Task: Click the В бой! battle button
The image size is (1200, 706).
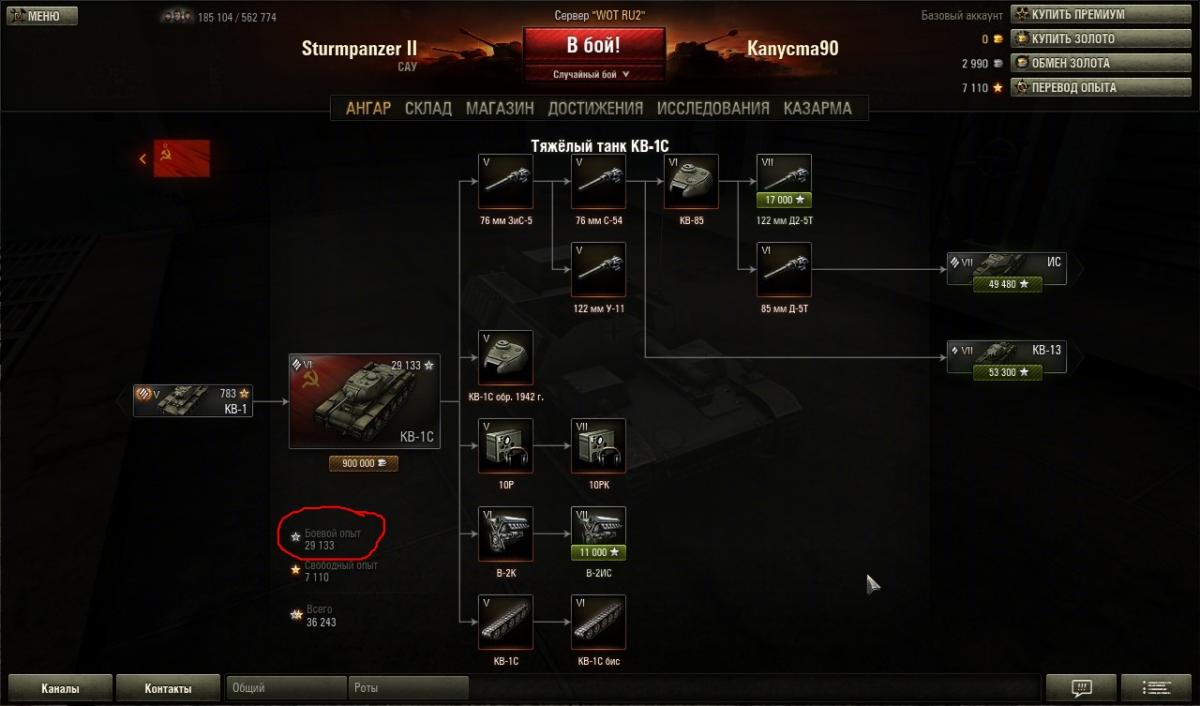Action: (x=593, y=46)
